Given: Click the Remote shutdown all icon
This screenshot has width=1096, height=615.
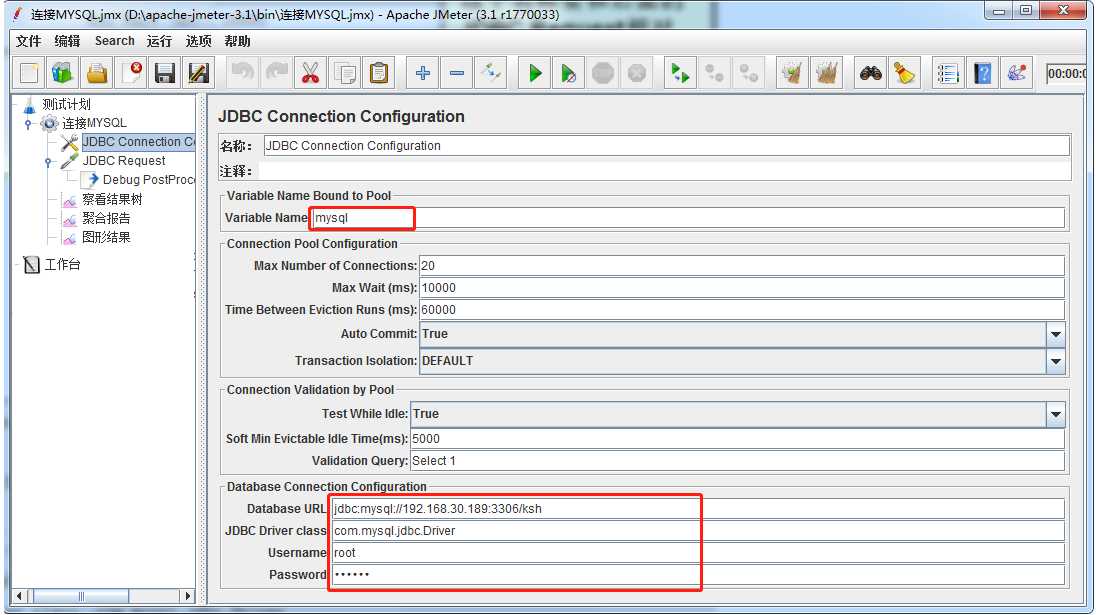Looking at the screenshot, I should pos(749,73).
